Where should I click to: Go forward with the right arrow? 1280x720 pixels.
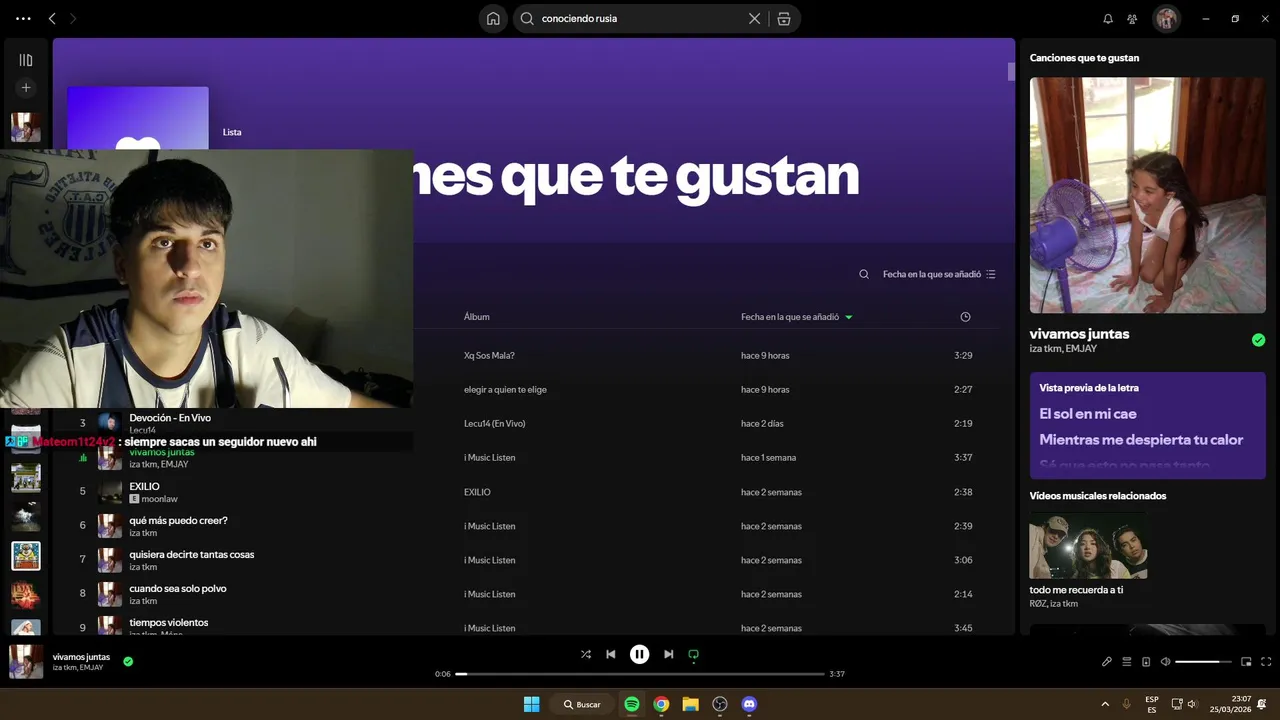point(73,19)
